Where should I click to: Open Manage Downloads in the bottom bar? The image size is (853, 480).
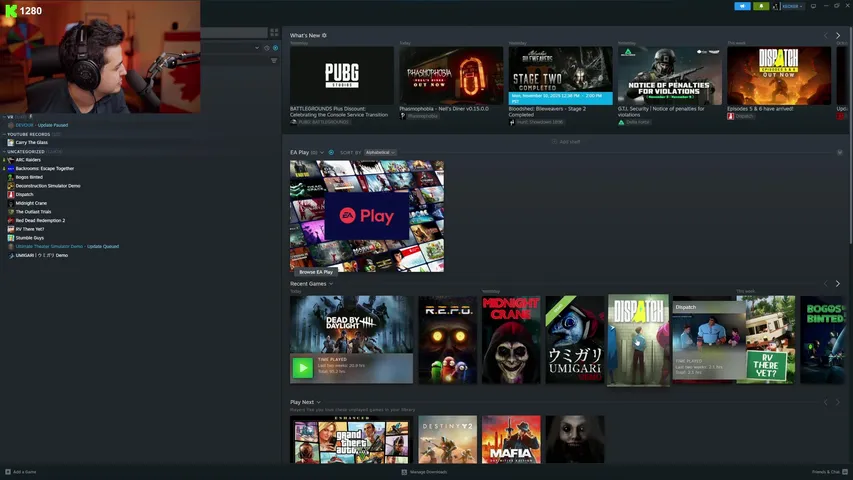(424, 472)
